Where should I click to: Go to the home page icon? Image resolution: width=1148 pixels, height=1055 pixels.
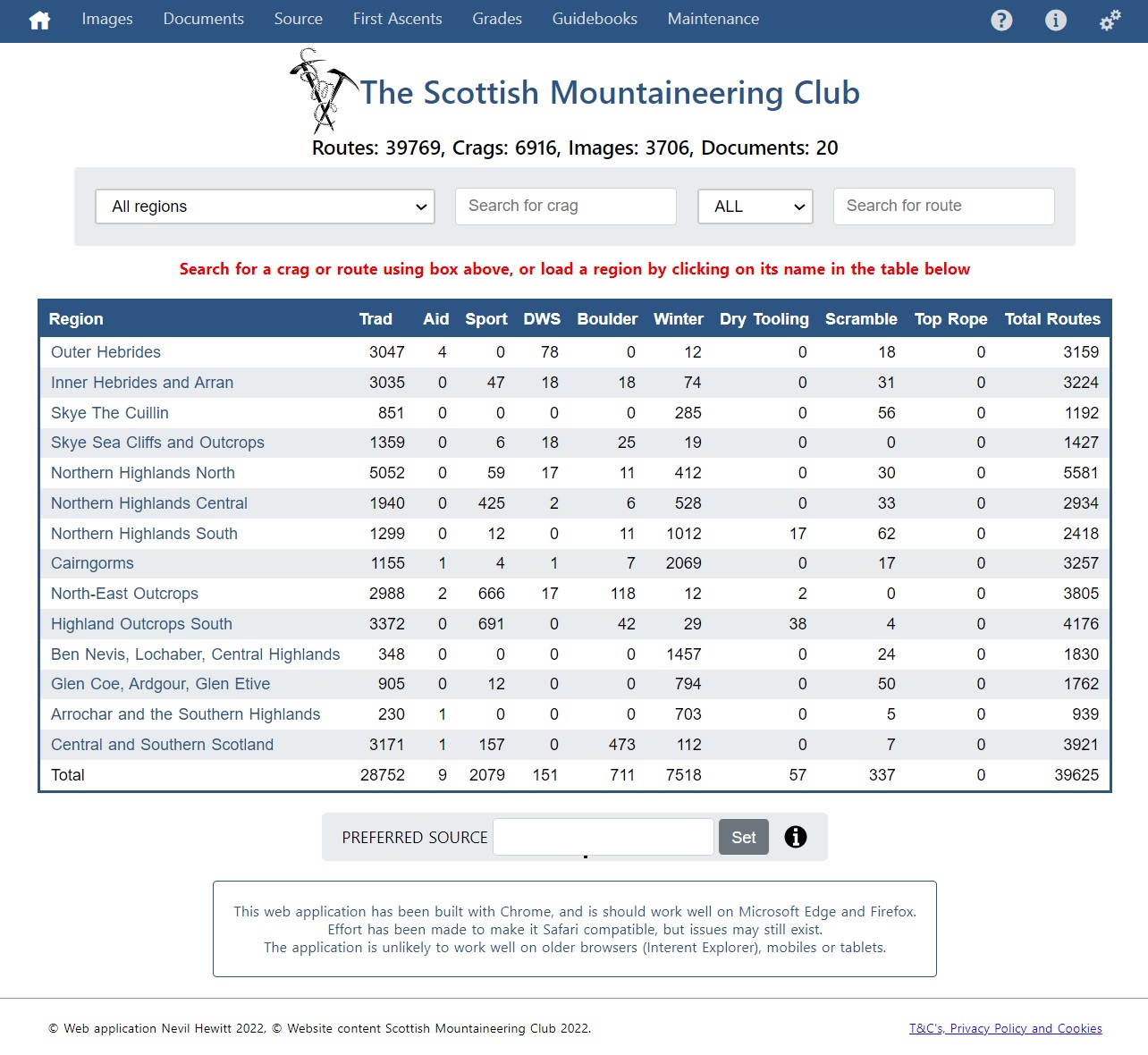(x=39, y=20)
